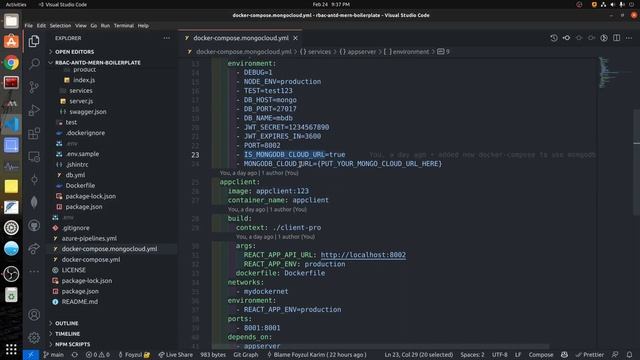
Task: Open appserver dropdown in breadcrumb
Action: coord(358,52)
